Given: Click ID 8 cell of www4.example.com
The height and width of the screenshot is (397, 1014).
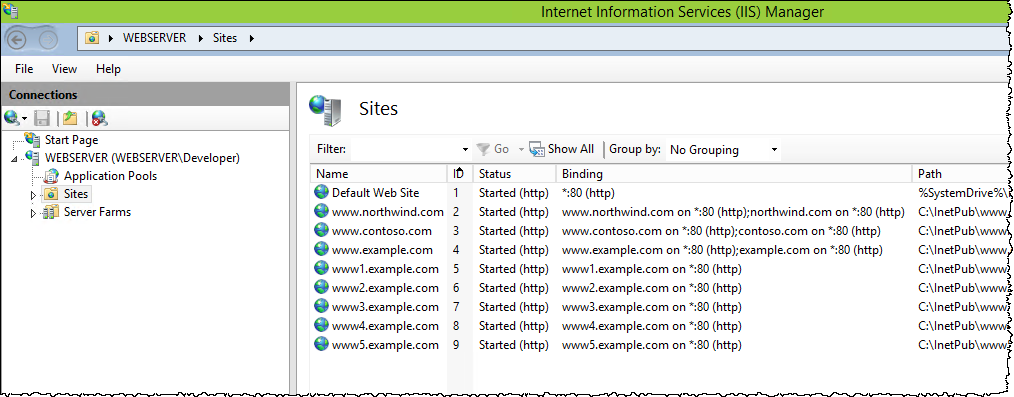Looking at the screenshot, I should 457,325.
